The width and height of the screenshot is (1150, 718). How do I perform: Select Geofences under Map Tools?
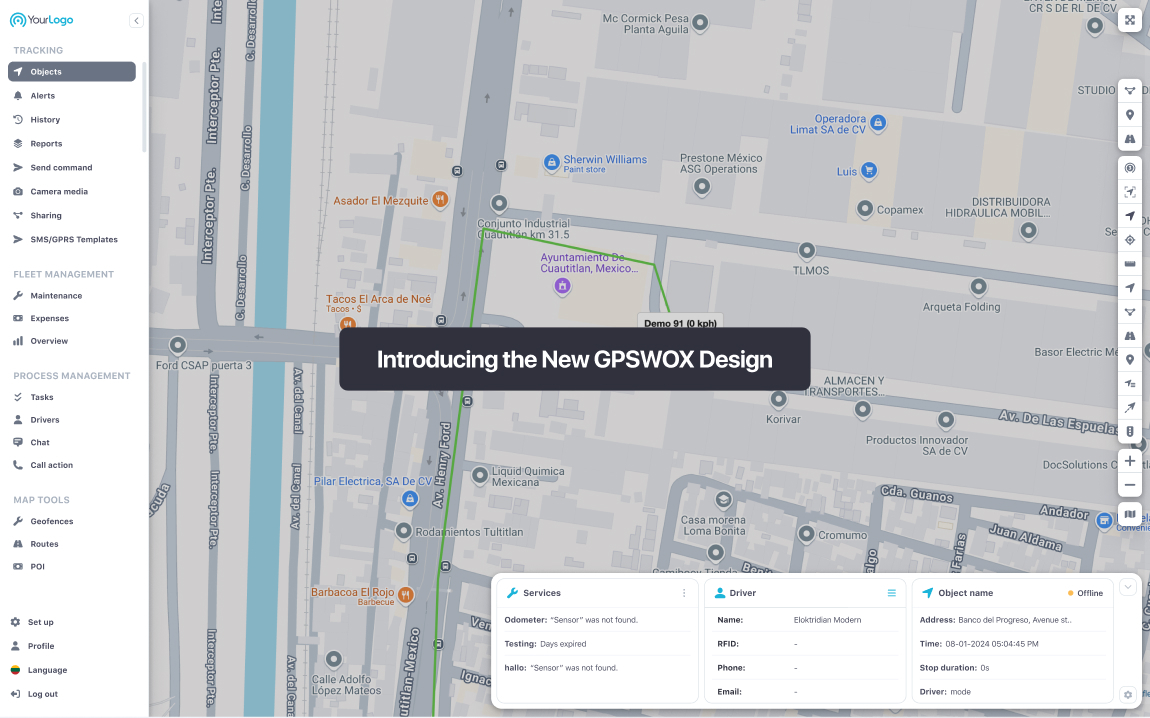(x=51, y=522)
